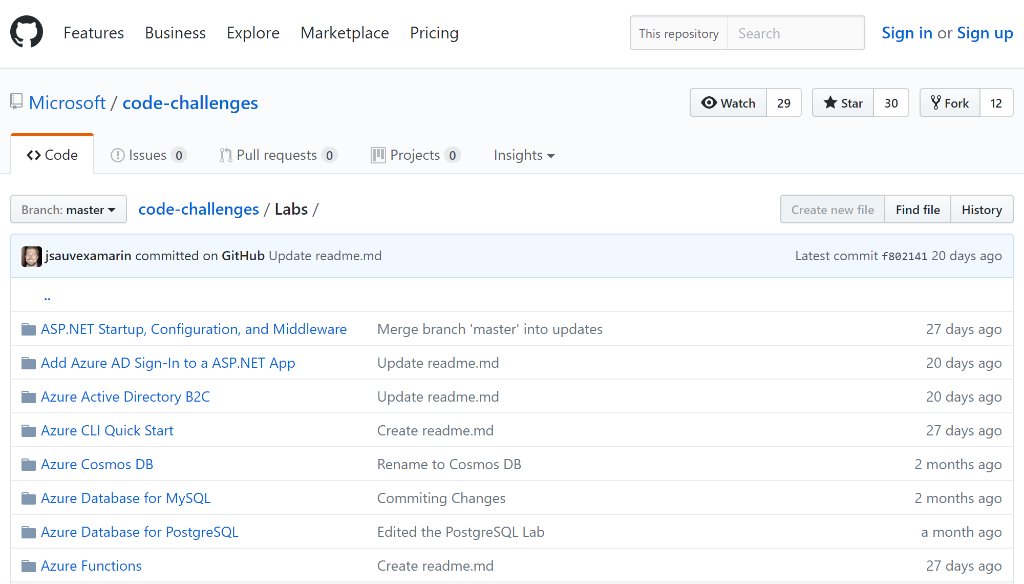Click the Sign in link
Viewport: 1024px width, 584px height.
click(x=906, y=33)
